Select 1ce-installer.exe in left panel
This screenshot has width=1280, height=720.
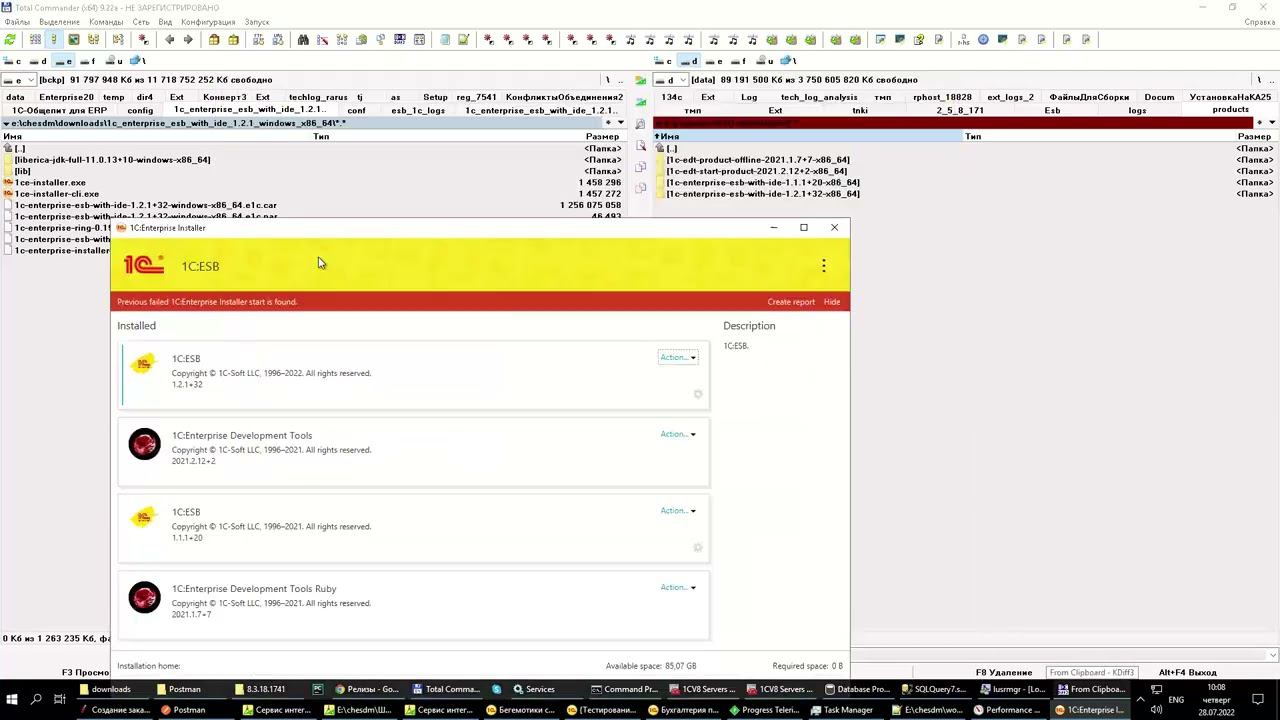(50, 183)
